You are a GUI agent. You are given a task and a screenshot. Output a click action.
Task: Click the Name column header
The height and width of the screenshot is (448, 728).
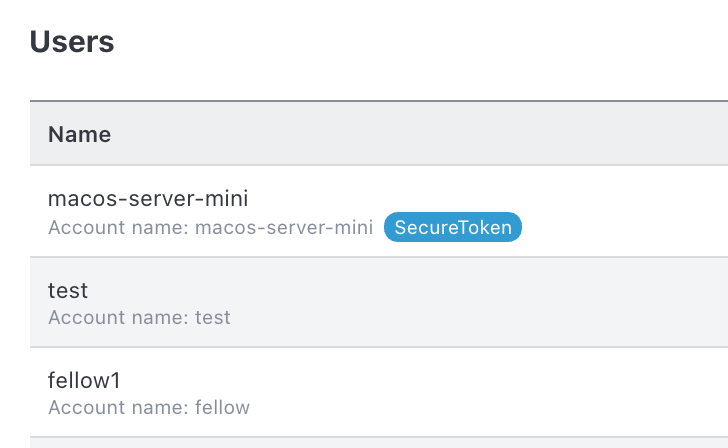click(79, 134)
